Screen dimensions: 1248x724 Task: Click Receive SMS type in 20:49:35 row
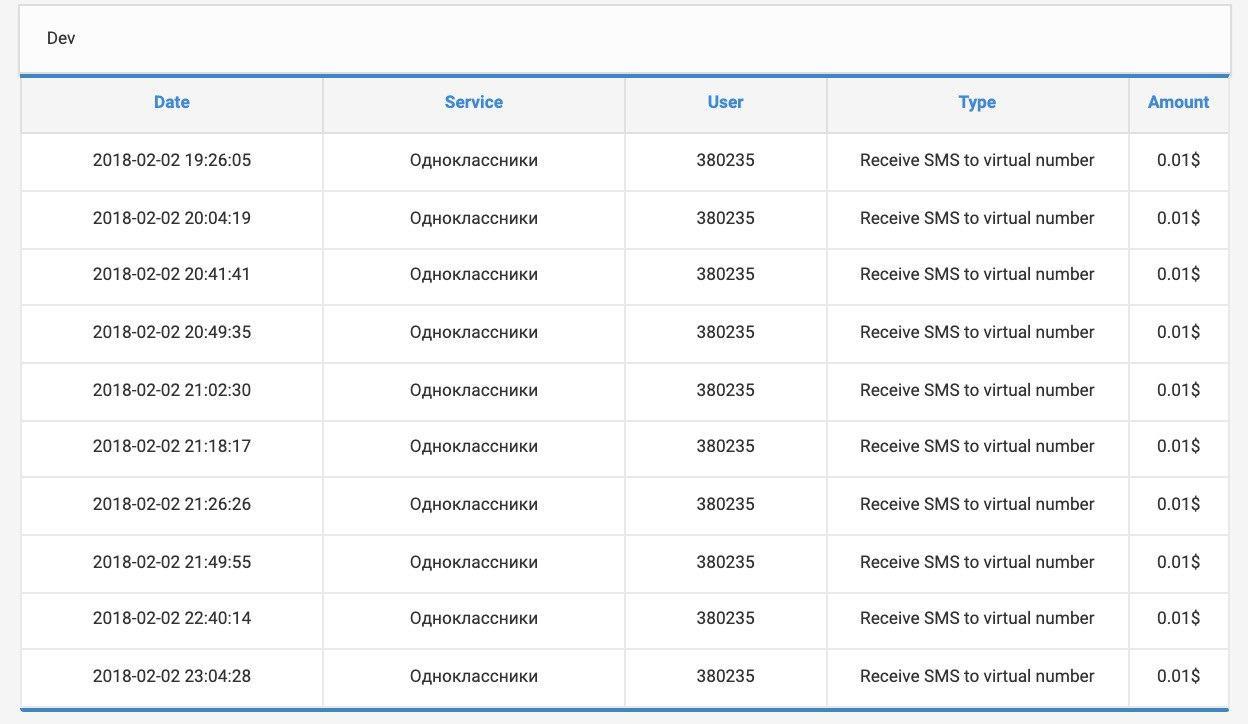977,332
